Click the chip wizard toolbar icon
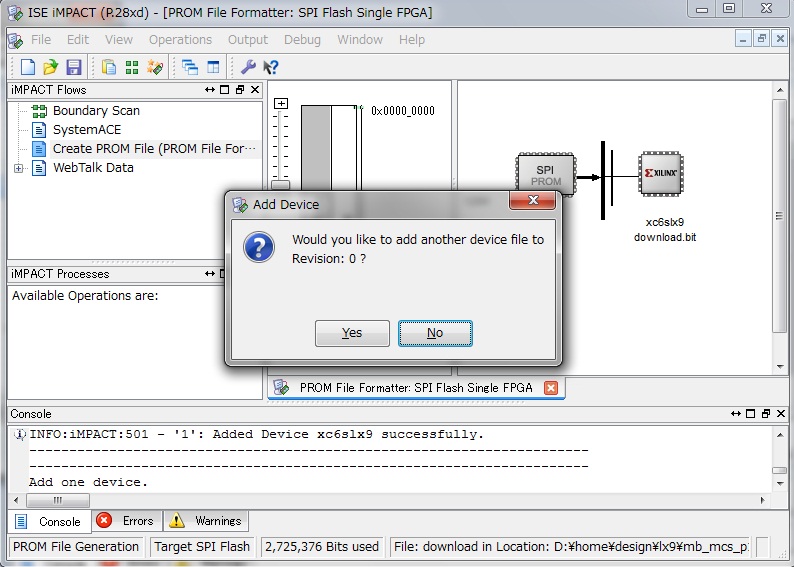Viewport: 794px width, 567px height. pos(155,67)
